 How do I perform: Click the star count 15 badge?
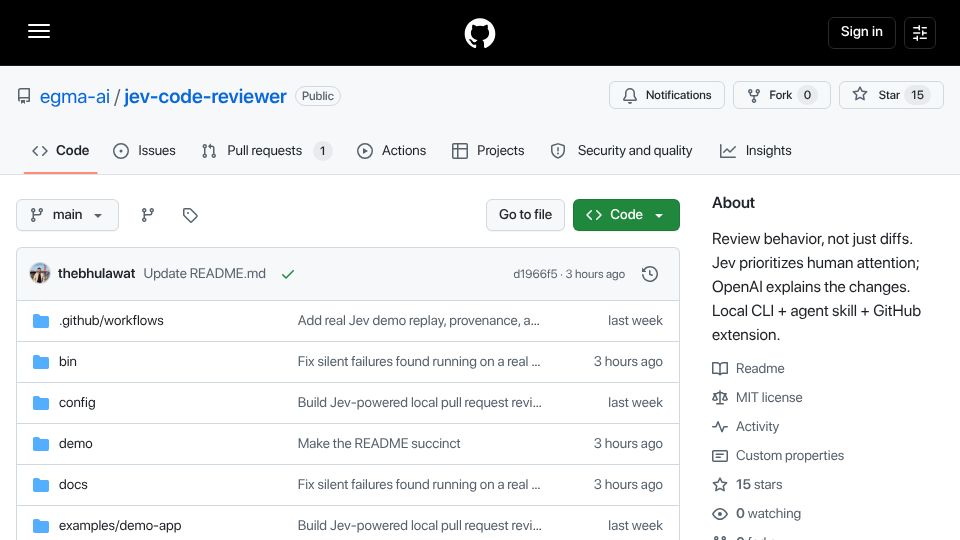tap(917, 95)
